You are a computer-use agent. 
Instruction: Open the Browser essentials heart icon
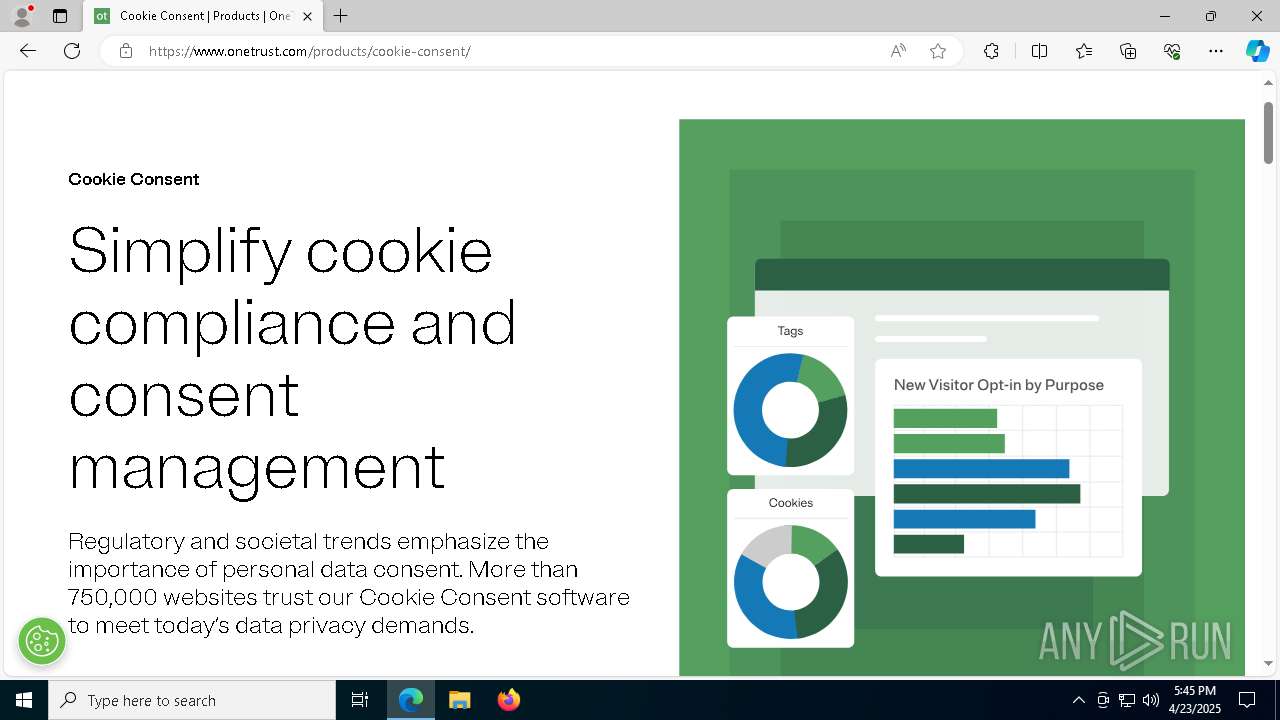click(1172, 51)
